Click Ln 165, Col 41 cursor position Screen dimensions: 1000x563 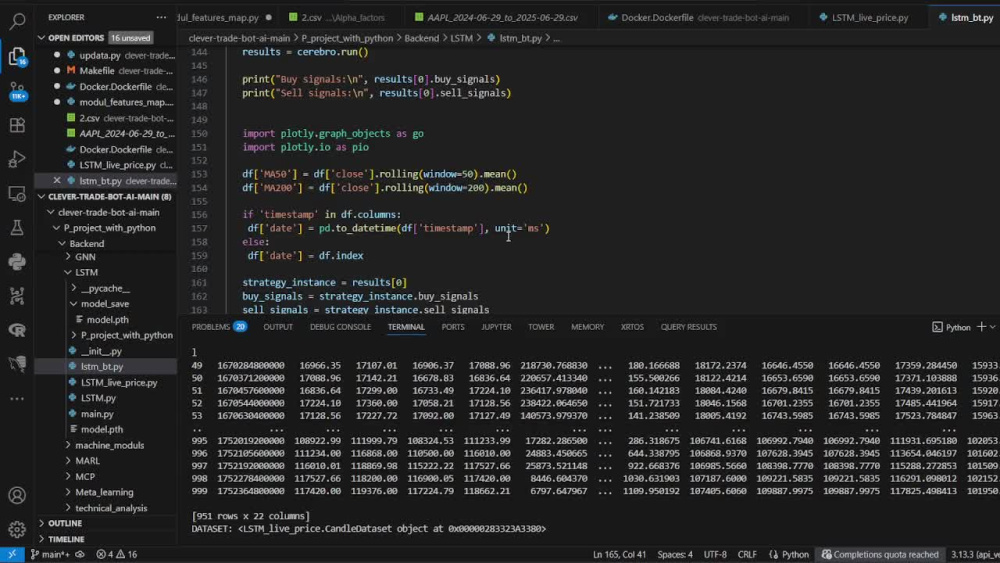click(x=619, y=555)
